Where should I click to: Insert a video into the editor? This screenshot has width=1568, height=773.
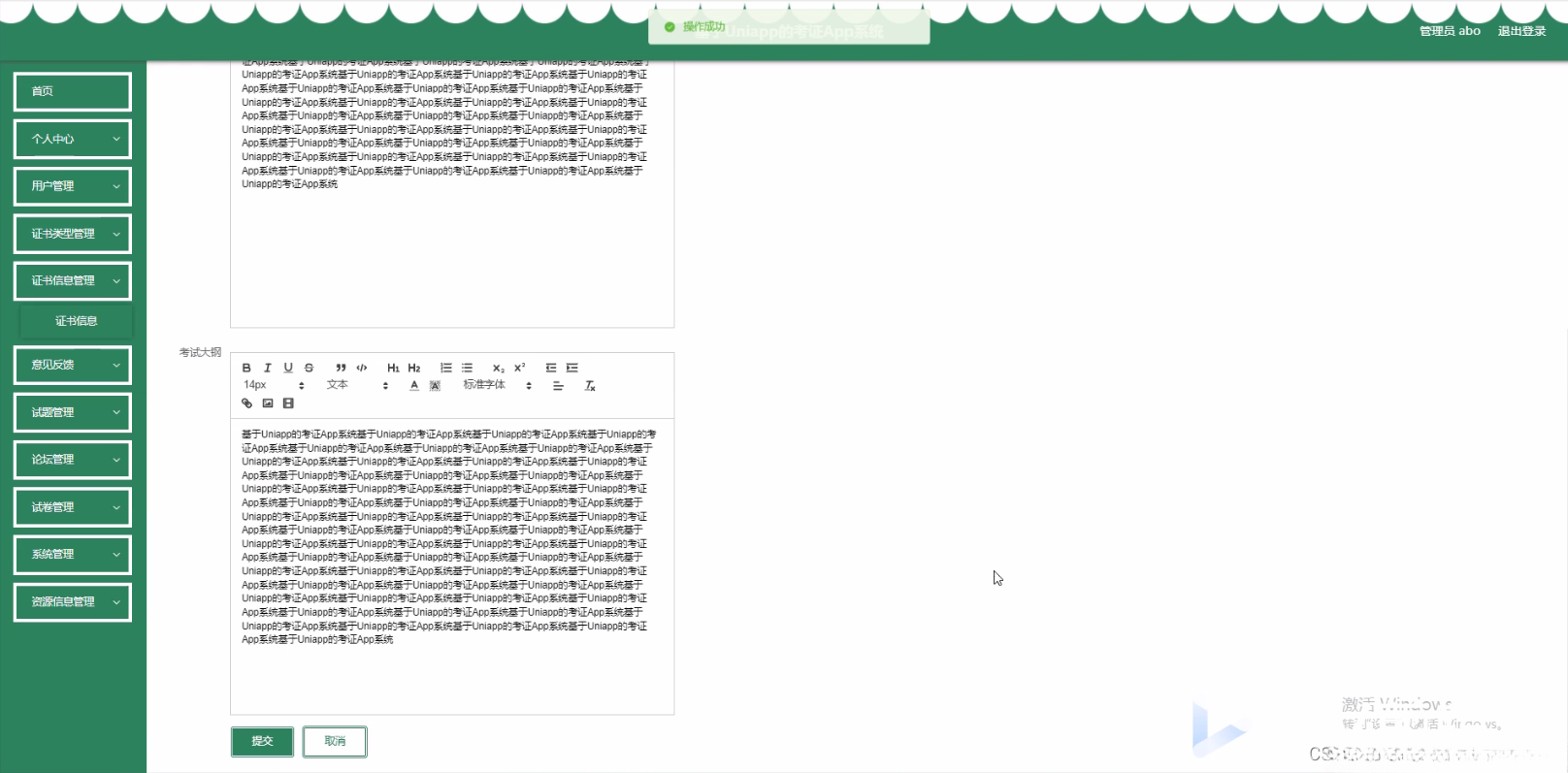(288, 403)
